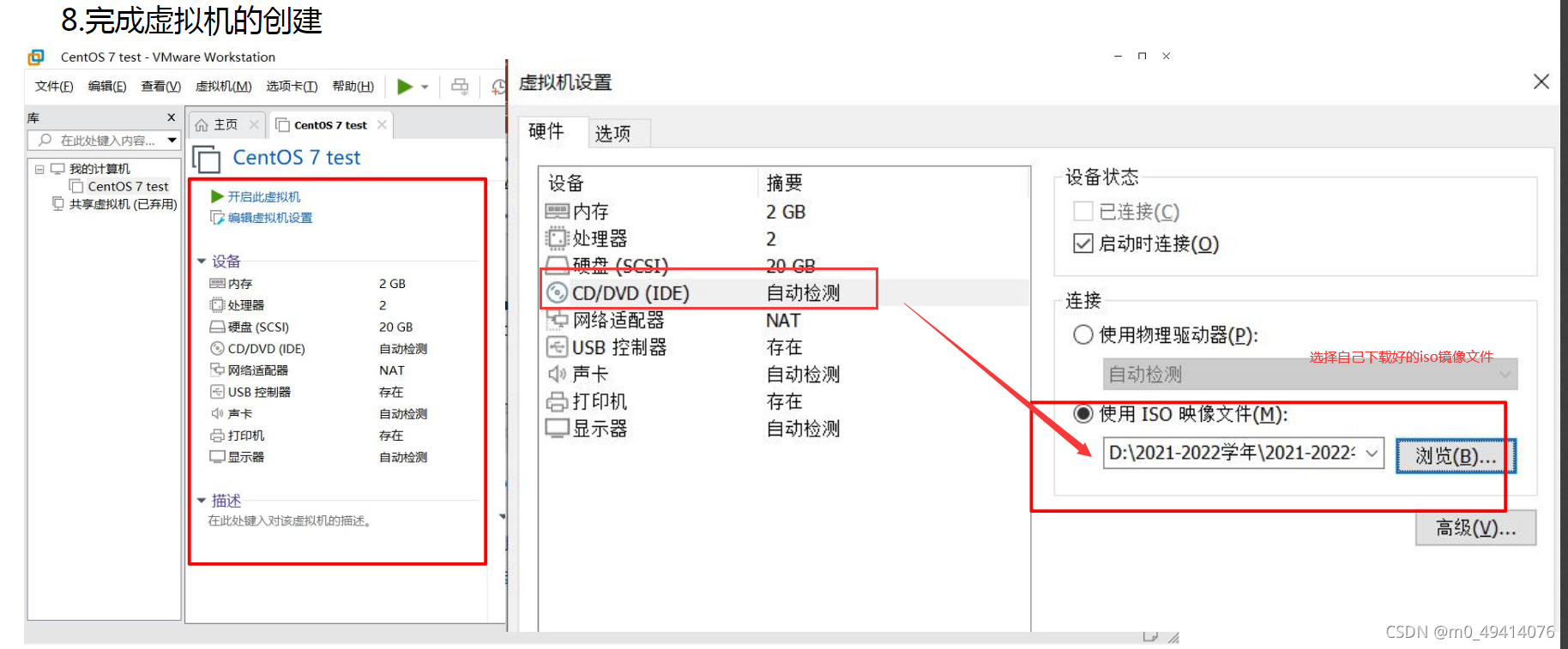
Task: Click the ISO image path field text
Action: [x=1233, y=453]
